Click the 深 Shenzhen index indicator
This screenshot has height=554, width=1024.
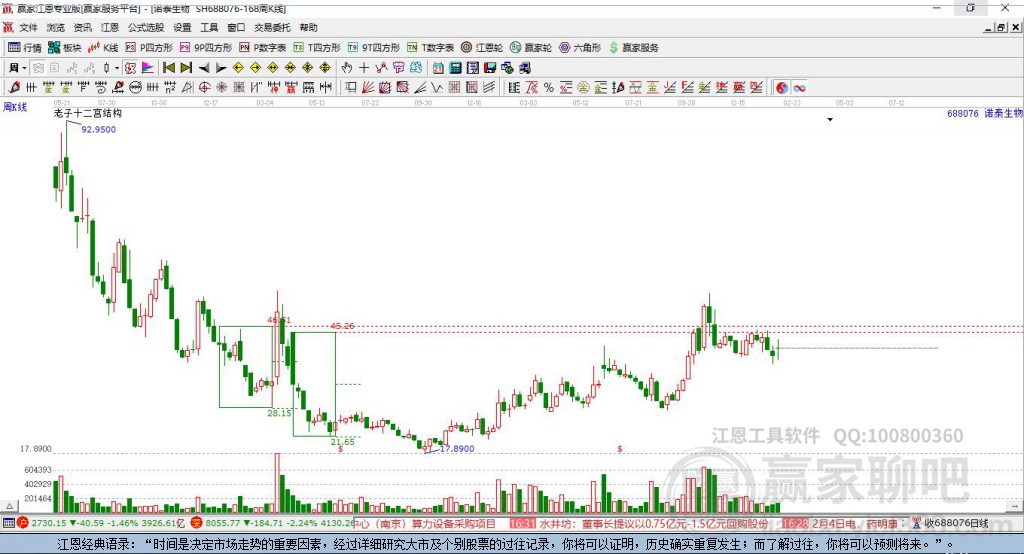197,523
